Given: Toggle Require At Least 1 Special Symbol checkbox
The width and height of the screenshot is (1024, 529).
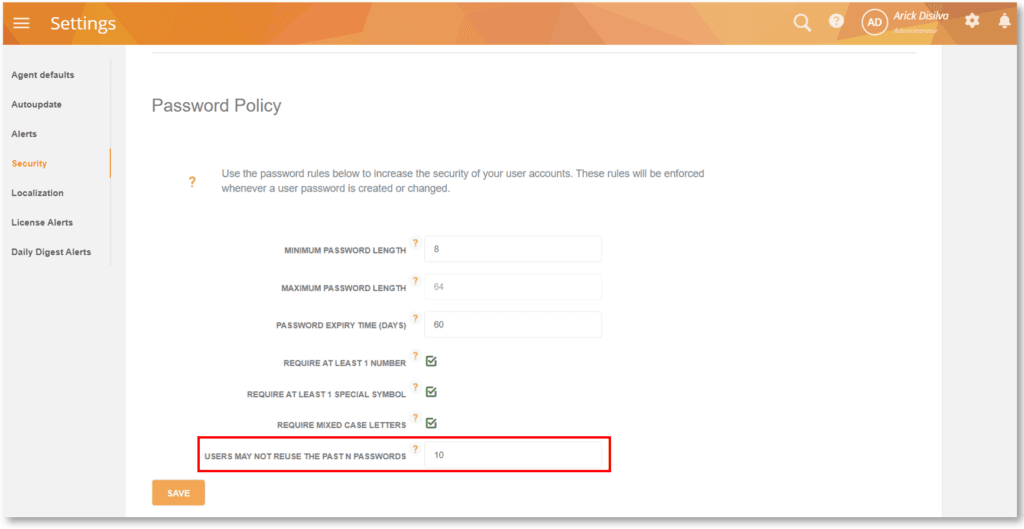Looking at the screenshot, I should click(431, 393).
